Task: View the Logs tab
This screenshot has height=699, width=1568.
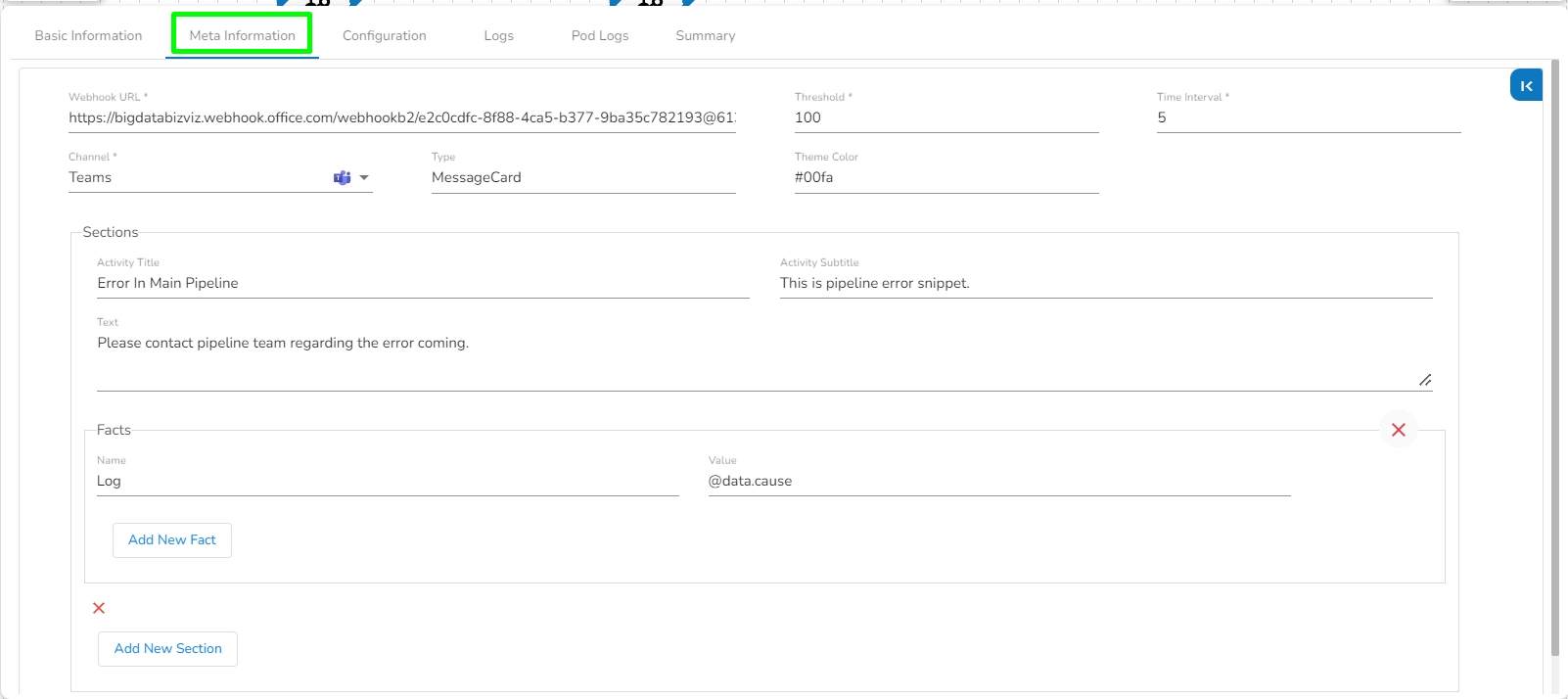Action: 498,35
